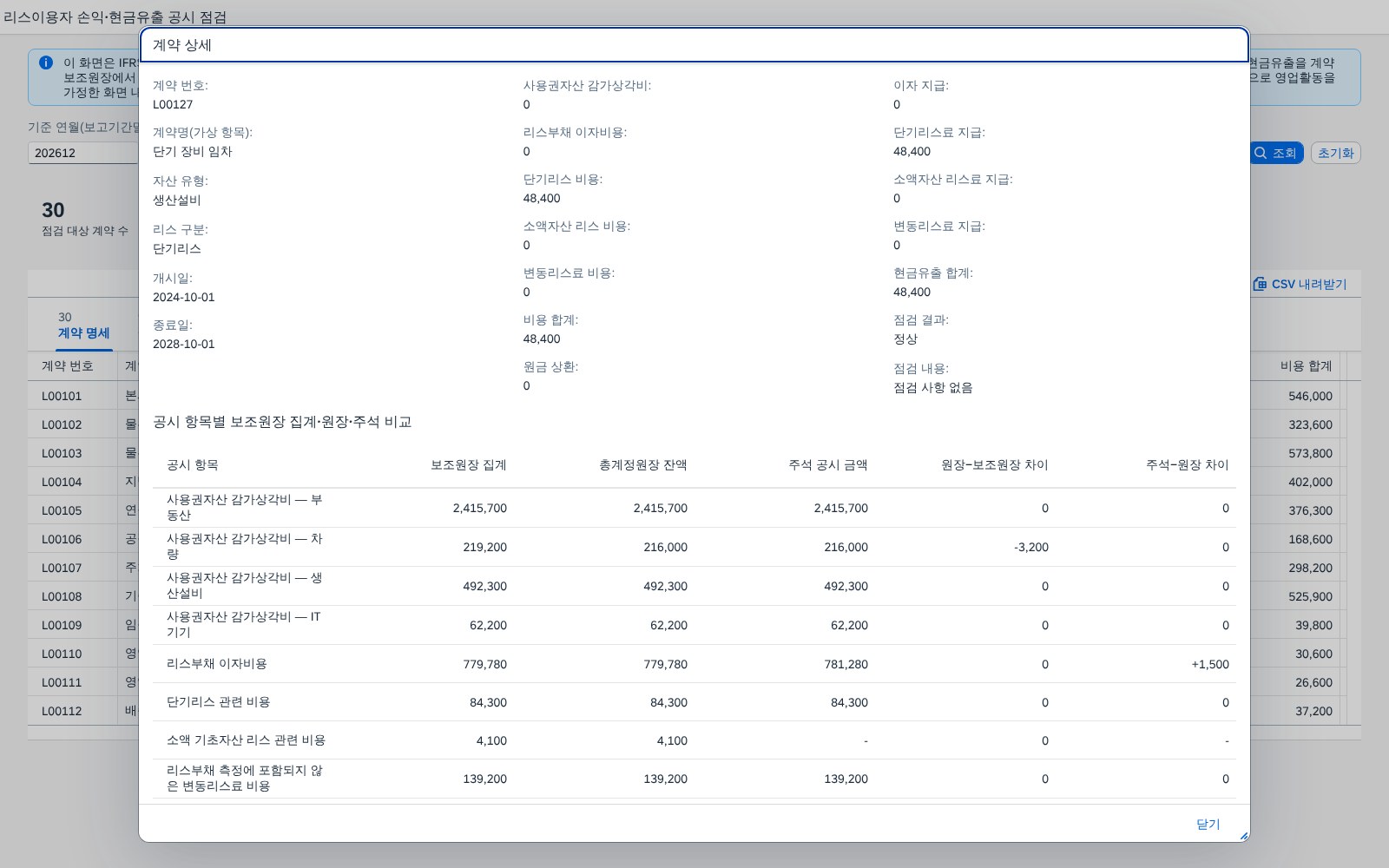Click the 사용권자산 감가상각비 — IT 기기 row label
The image size is (1389, 868).
click(244, 625)
